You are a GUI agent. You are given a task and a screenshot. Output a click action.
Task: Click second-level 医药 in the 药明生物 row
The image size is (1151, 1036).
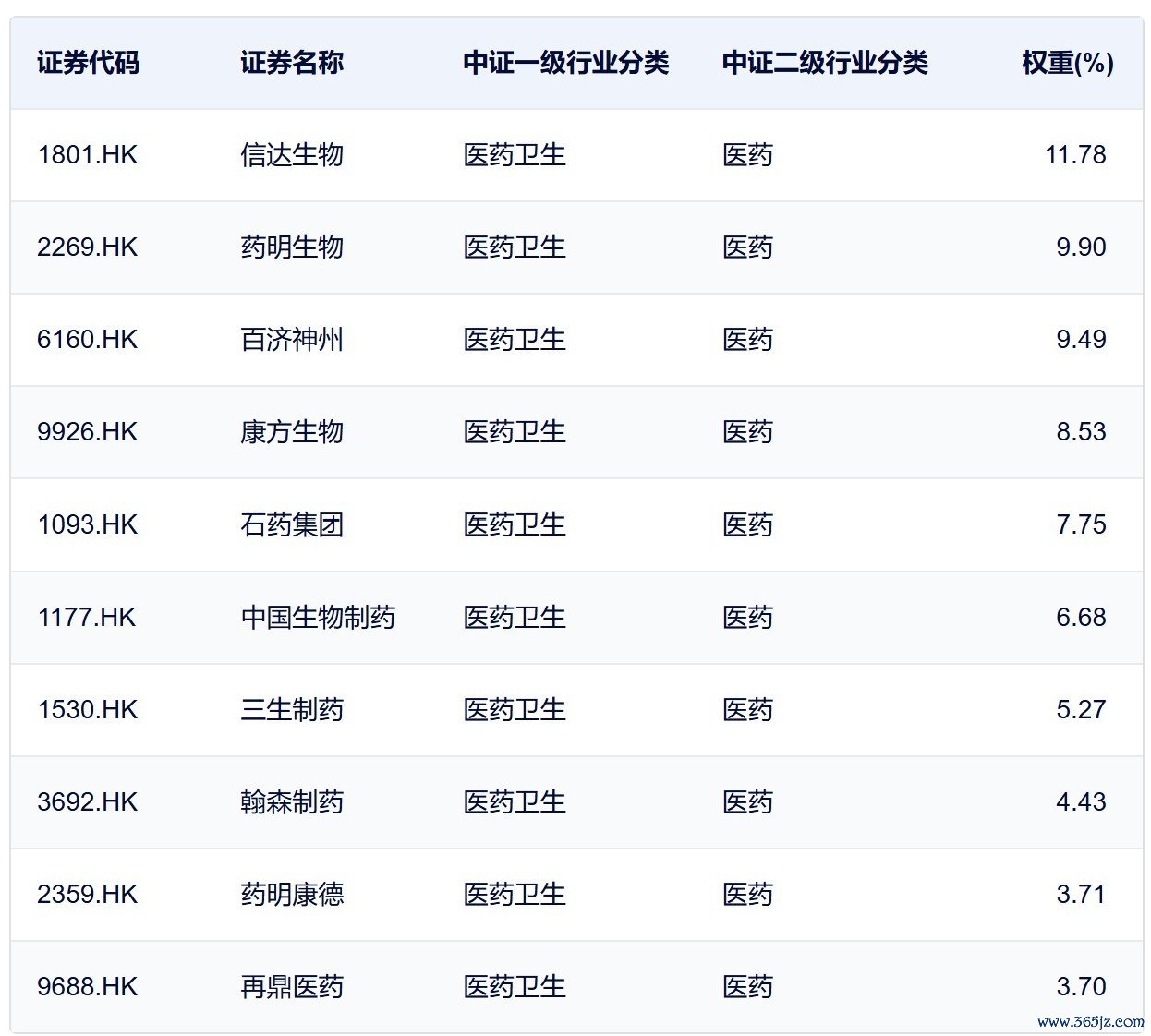(747, 247)
